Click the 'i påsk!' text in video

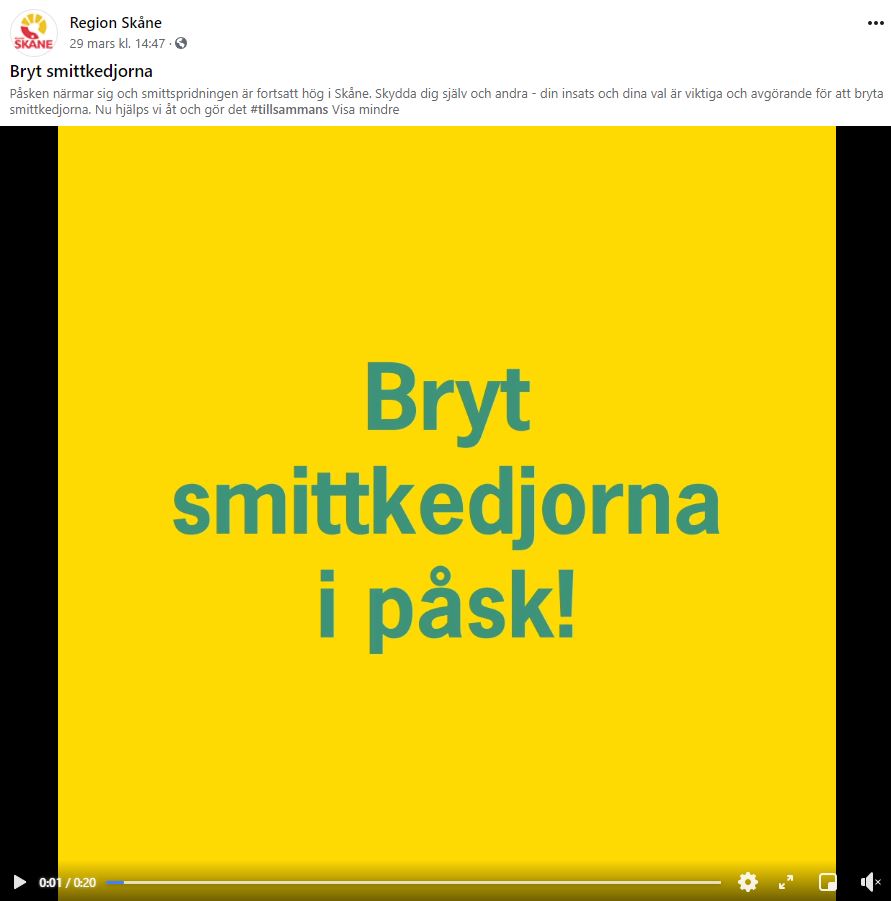coord(446,610)
